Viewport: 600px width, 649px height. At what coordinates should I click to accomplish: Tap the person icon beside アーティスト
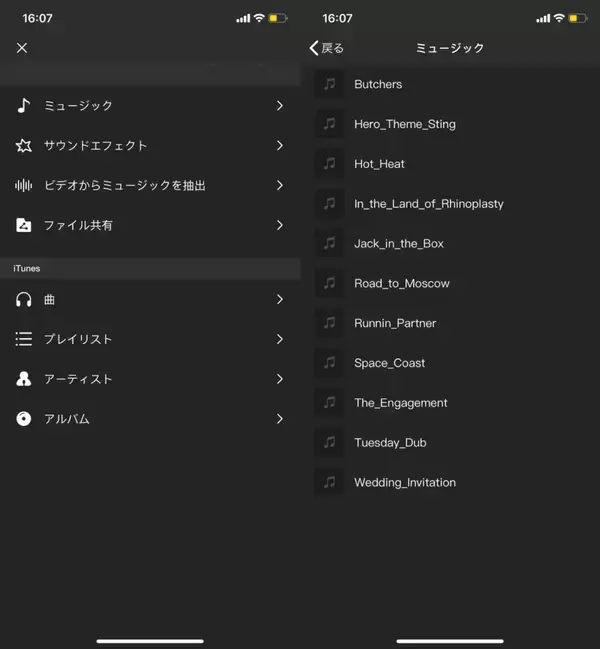tap(24, 379)
